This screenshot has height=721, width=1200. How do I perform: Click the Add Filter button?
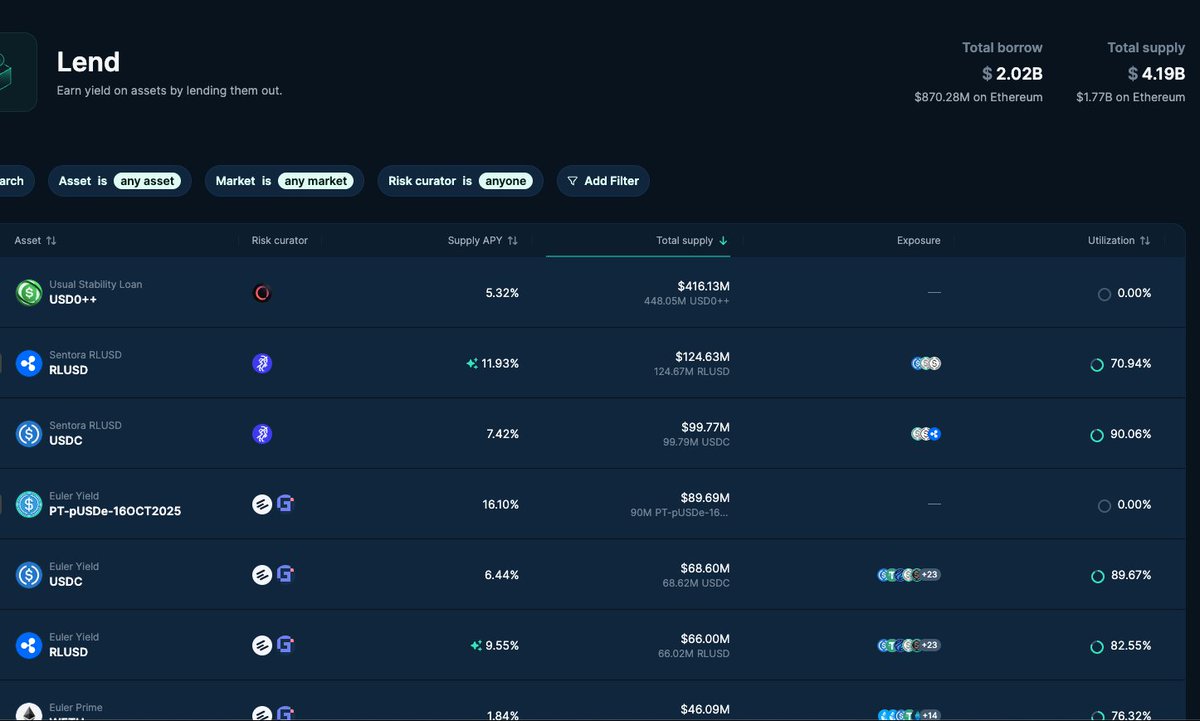click(602, 180)
